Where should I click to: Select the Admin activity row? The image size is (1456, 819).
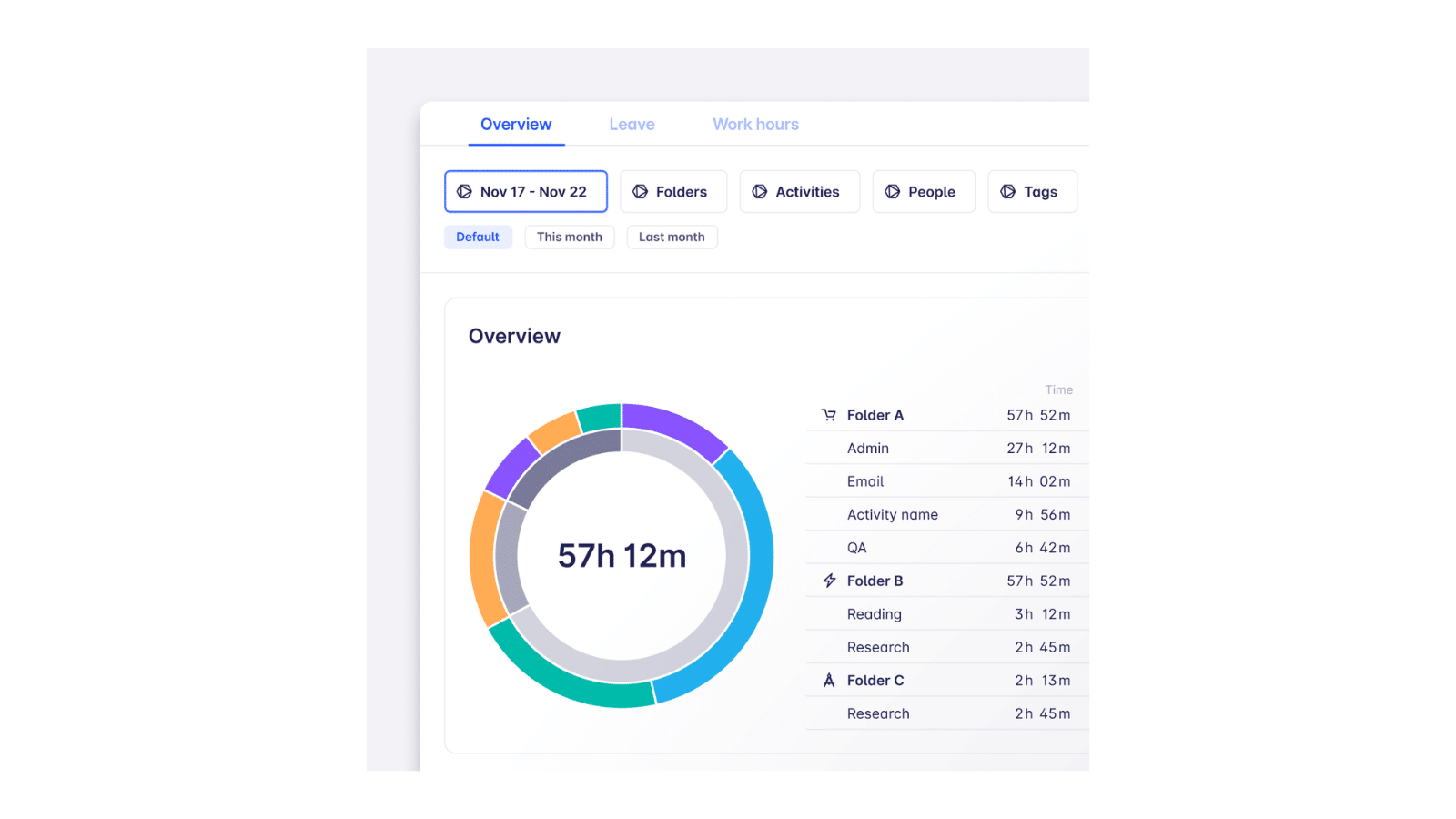tap(946, 449)
